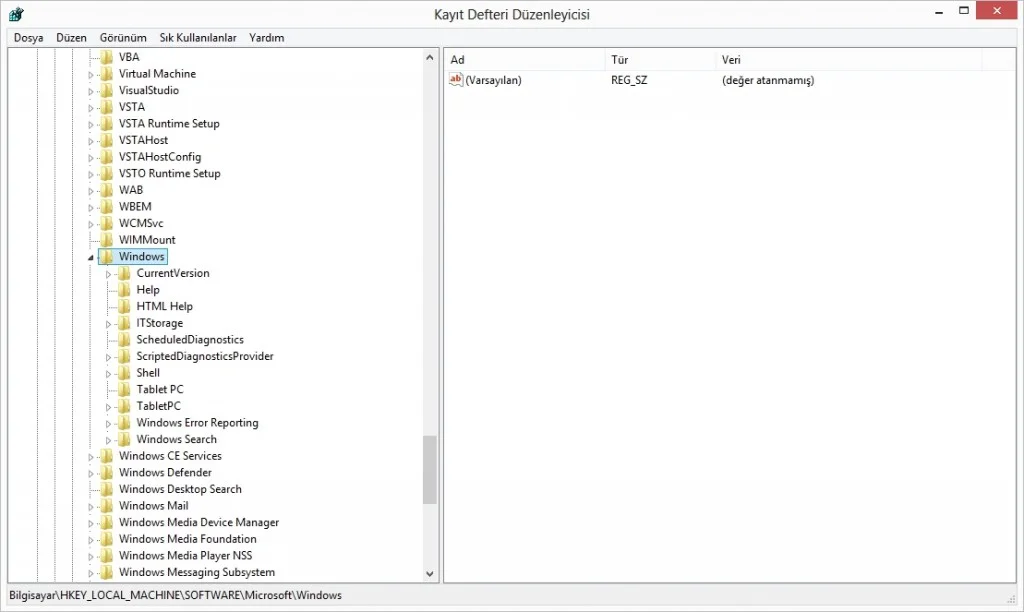This screenshot has height=612, width=1024.
Task: Open the Yardım menu
Action: [266, 38]
